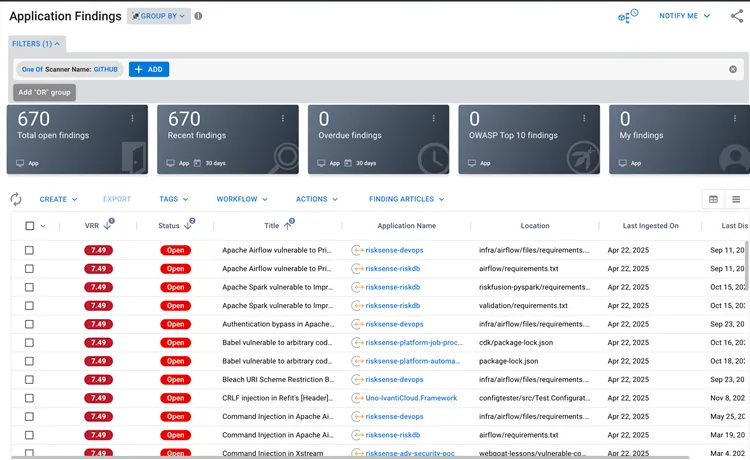Screen dimensions: 750x460
Task: Switch to the list view icon
Action: pyautogui.click(x=736, y=199)
